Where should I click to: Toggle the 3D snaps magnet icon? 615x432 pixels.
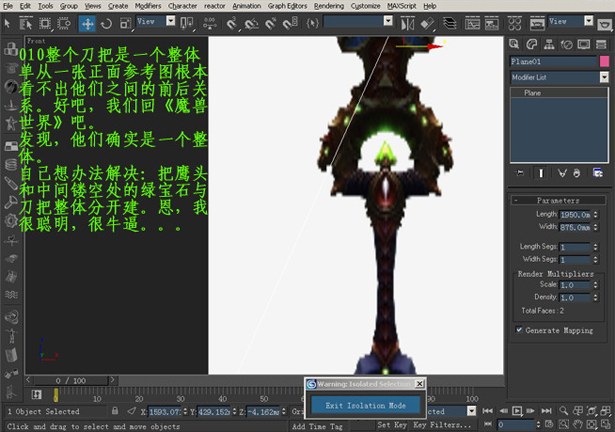point(232,24)
